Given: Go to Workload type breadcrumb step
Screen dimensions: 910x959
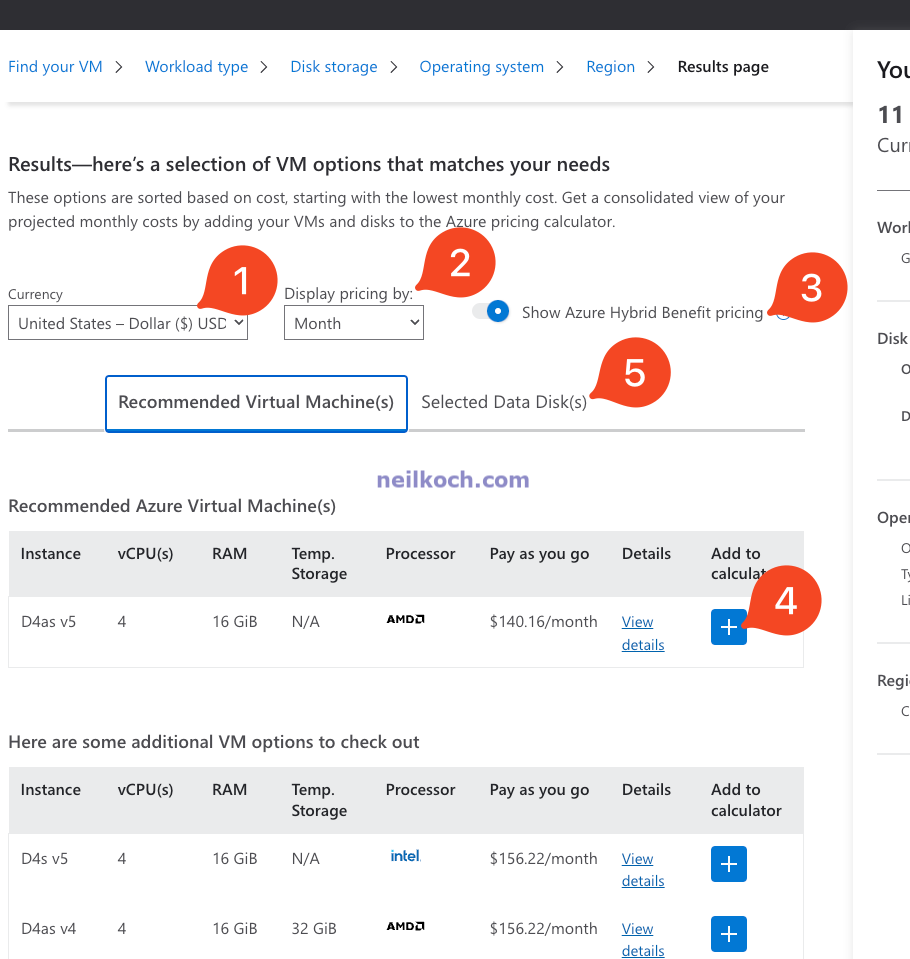Looking at the screenshot, I should [x=196, y=67].
